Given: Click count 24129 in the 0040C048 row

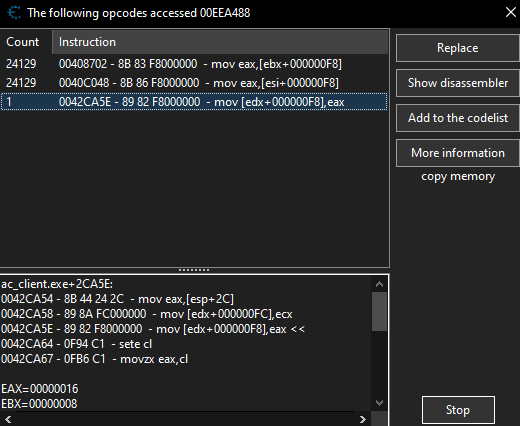Looking at the screenshot, I should pyautogui.click(x=21, y=83).
